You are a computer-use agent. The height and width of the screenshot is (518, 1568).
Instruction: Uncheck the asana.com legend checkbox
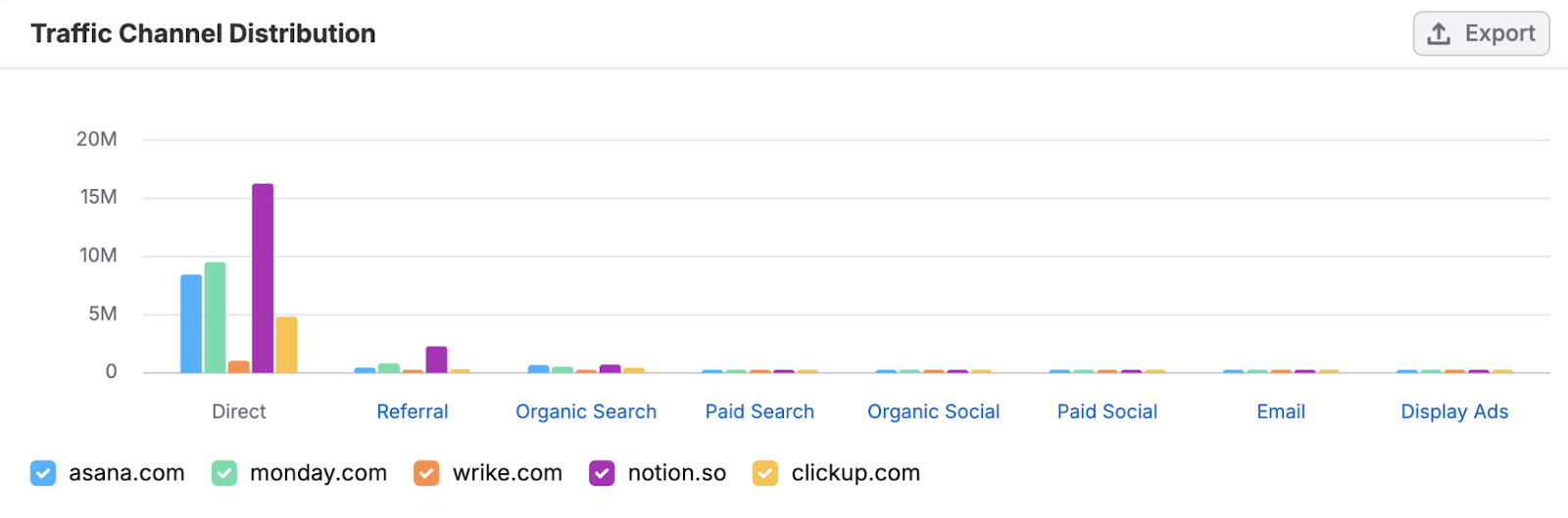43,474
